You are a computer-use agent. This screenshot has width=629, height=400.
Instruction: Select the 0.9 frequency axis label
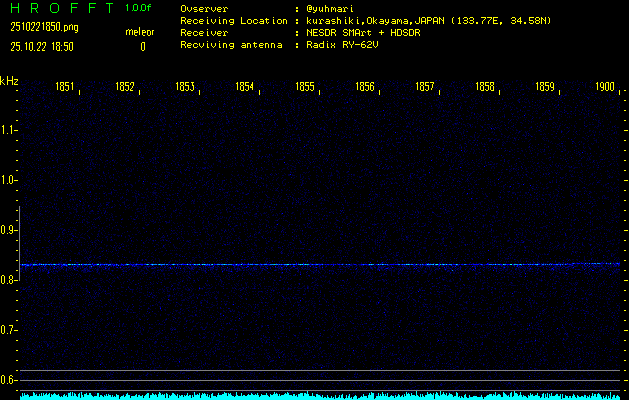(9, 230)
